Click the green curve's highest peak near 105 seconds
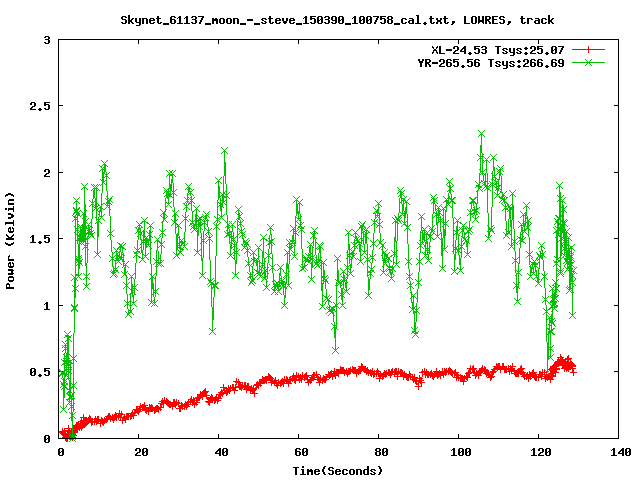 (x=481, y=133)
